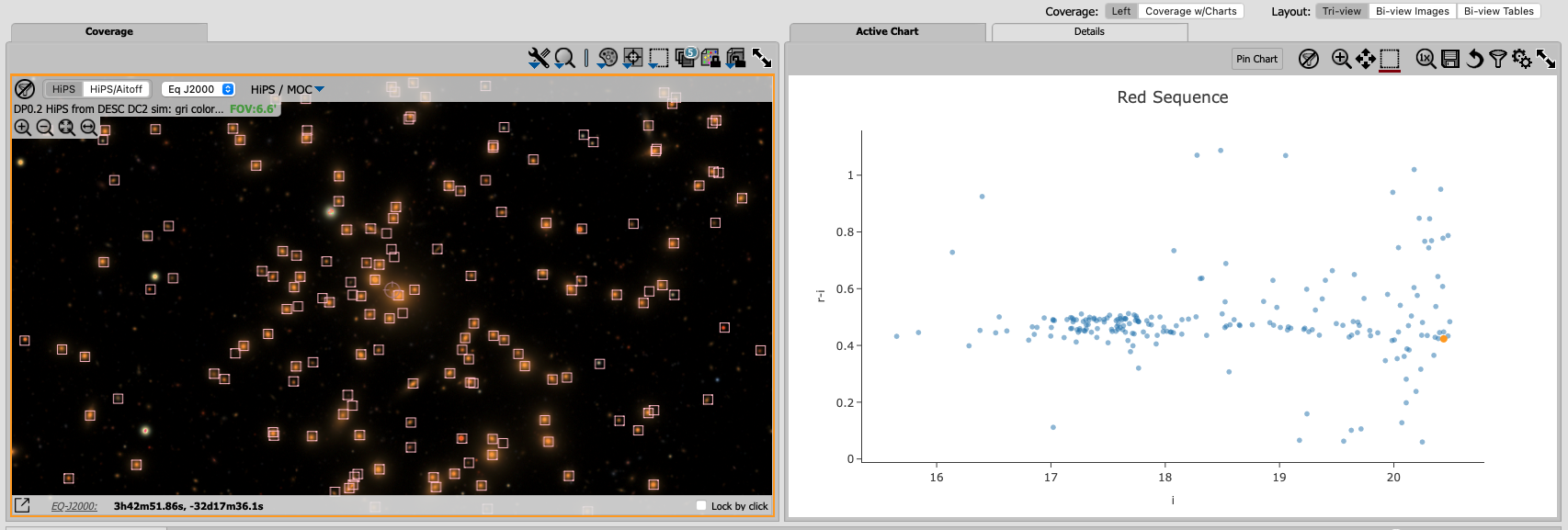Image resolution: width=1568 pixels, height=530 pixels.
Task: Switch to the Active Chart tab
Action: tap(887, 31)
